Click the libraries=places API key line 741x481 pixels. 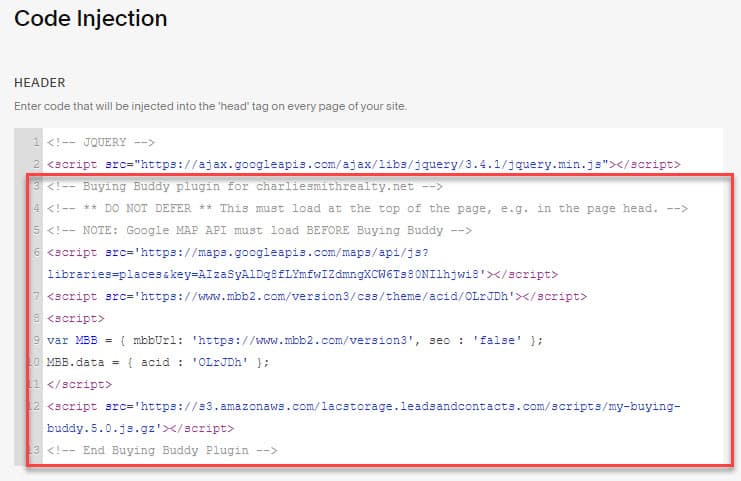[x=302, y=274]
